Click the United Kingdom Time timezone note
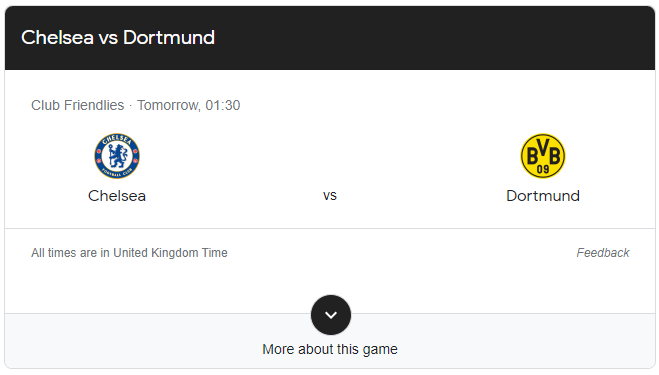The width and height of the screenshot is (659, 375). coord(170,253)
